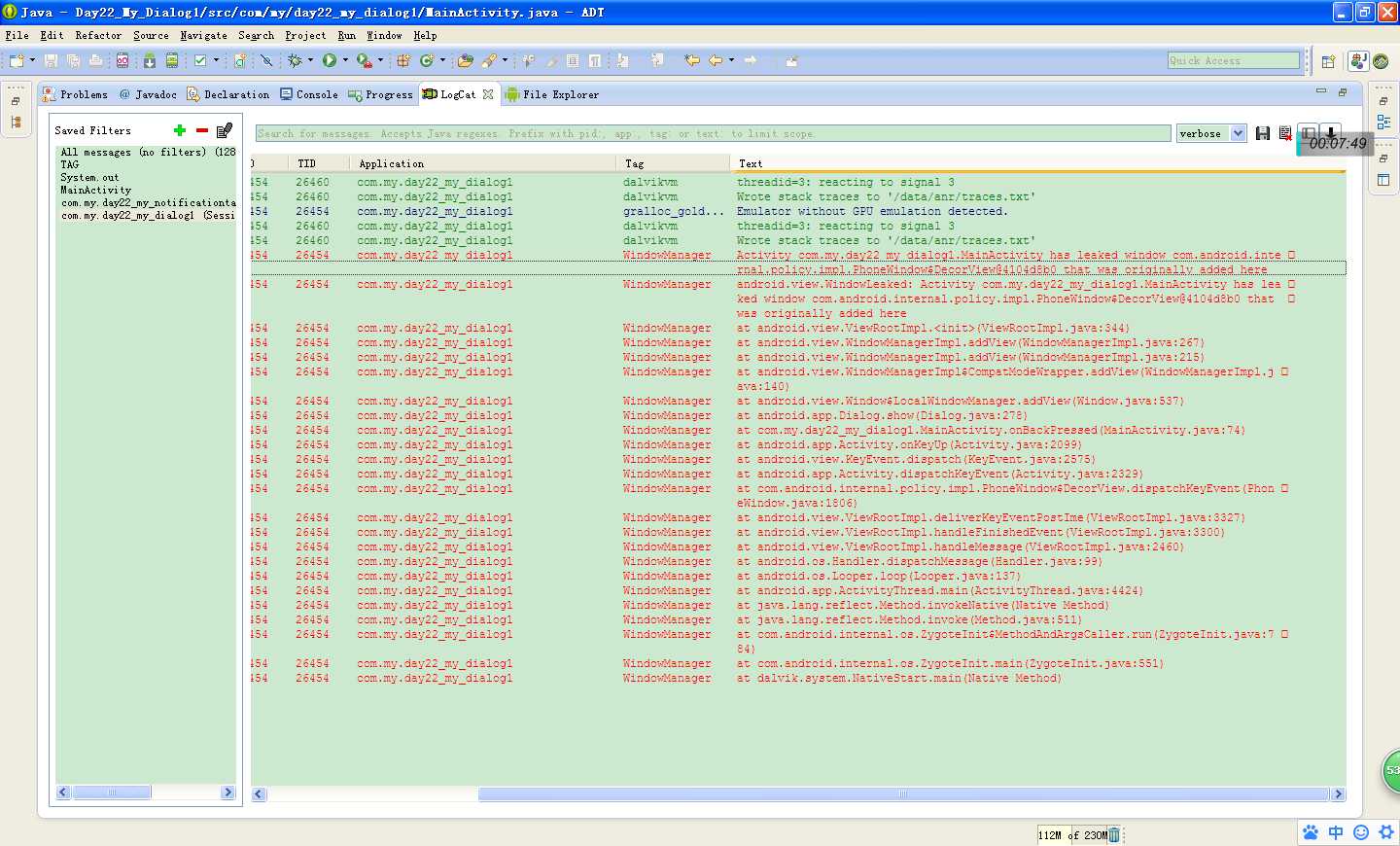
Task: Expand External Tools dropdown arrow
Action: point(380,60)
